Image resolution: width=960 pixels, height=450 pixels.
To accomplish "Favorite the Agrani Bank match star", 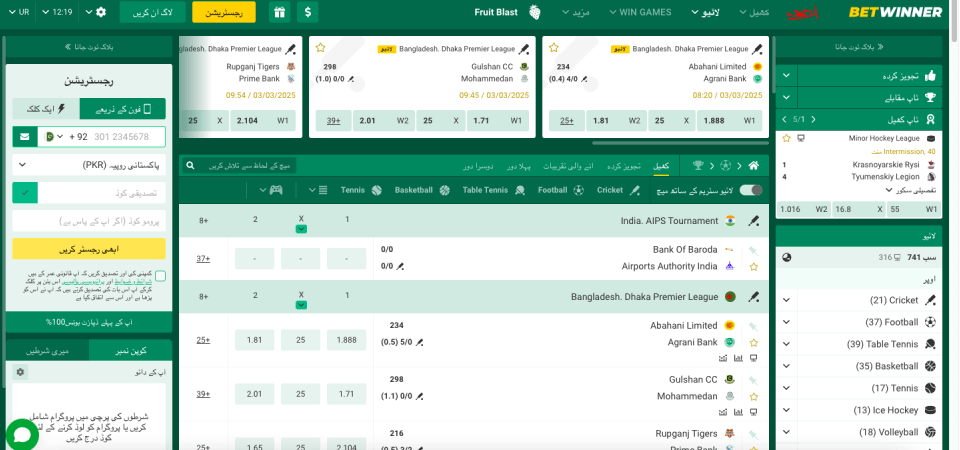I will coord(754,343).
